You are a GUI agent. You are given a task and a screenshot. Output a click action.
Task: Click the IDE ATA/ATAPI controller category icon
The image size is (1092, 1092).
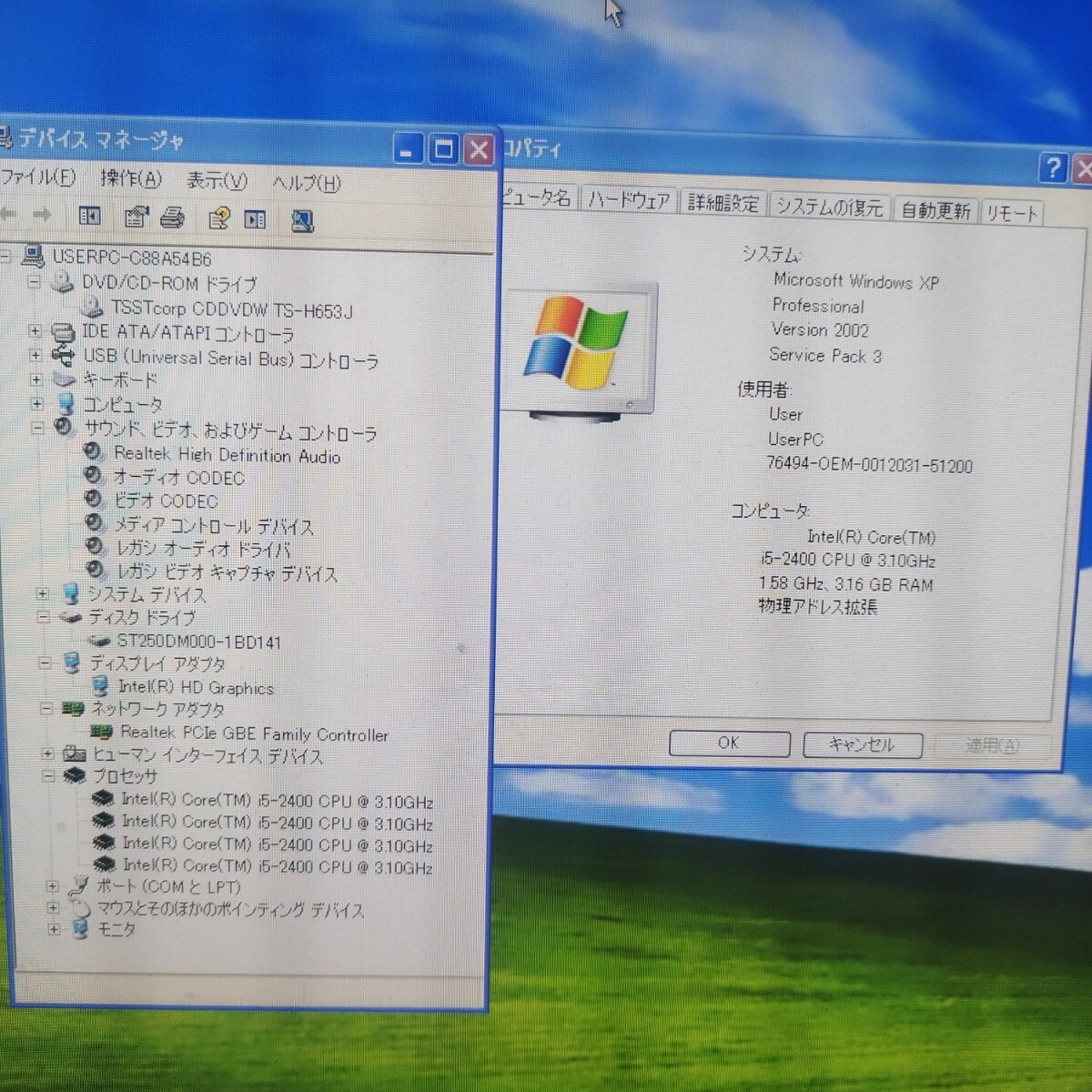point(63,332)
